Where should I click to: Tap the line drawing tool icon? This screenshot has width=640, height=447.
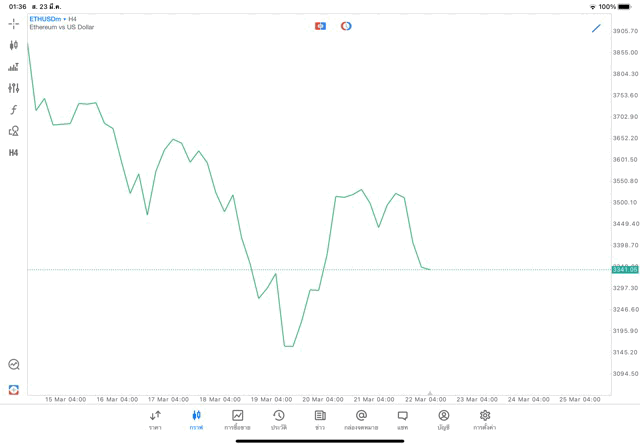(597, 28)
